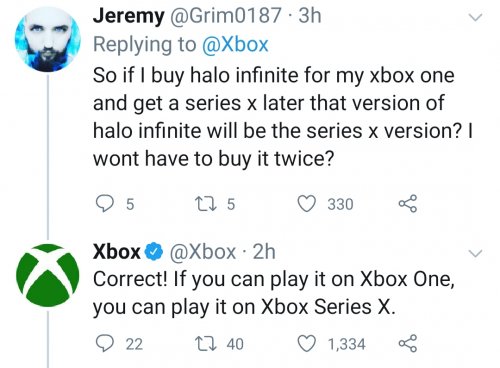Share Jeremy's tweet
Image resolution: width=500 pixels, height=368 pixels.
pyautogui.click(x=408, y=204)
